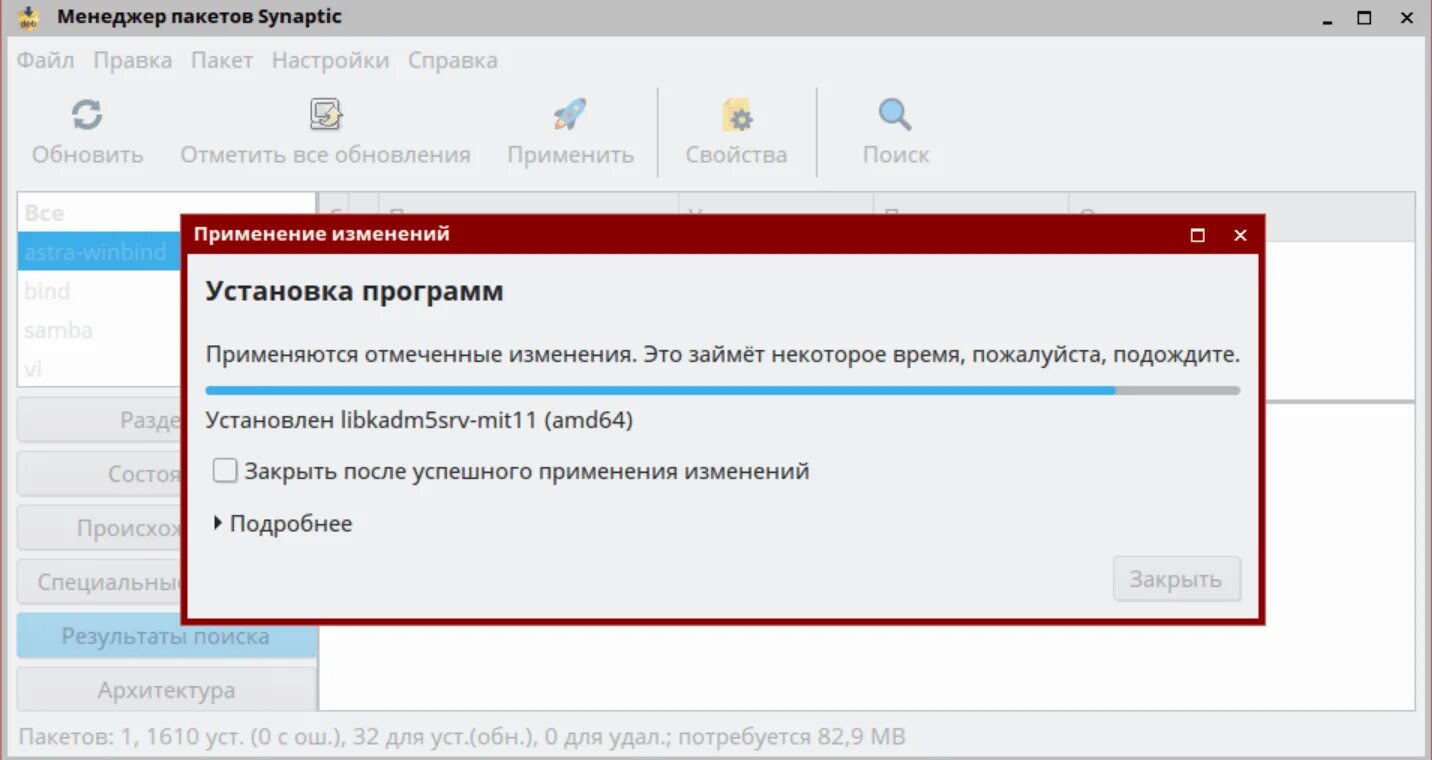Select vi in search list
This screenshot has width=1432, height=760.
[100, 369]
